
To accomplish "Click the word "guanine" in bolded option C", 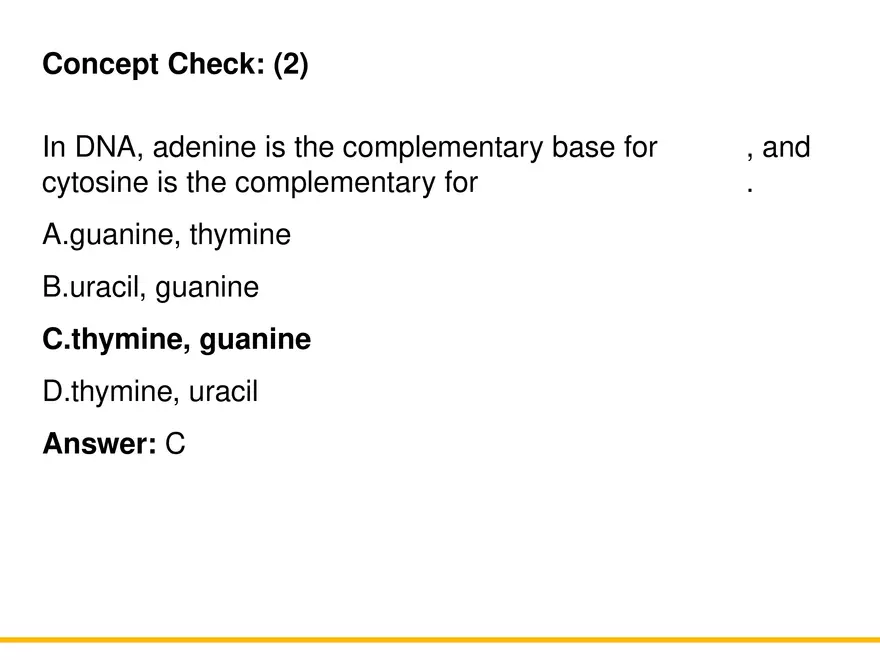I will 255,340.
